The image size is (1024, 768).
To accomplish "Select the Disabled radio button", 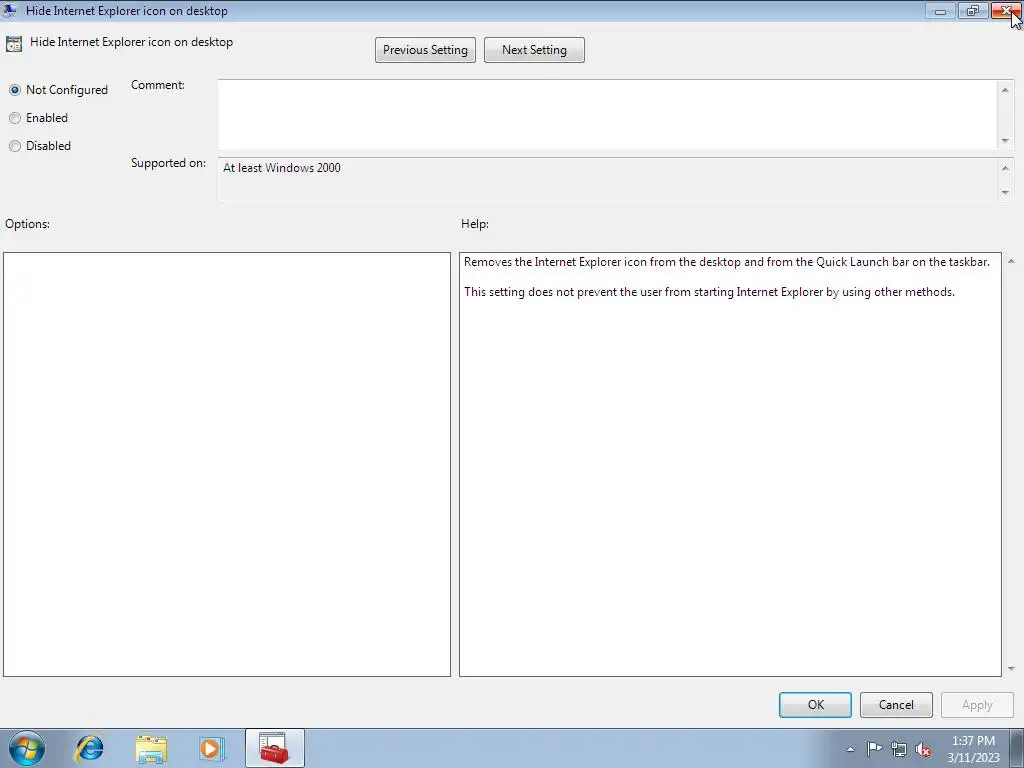I will click(x=15, y=146).
